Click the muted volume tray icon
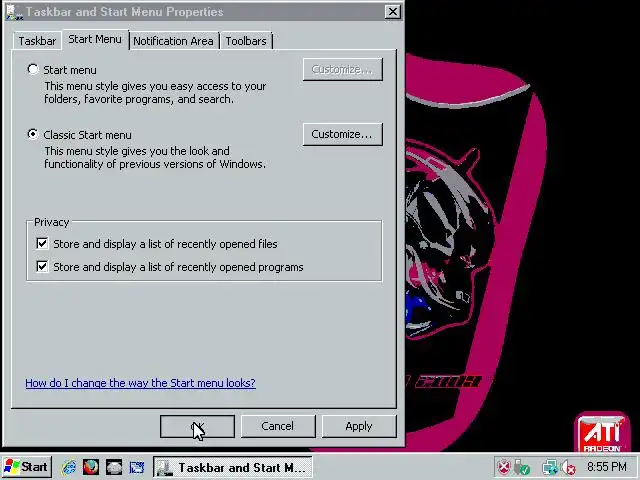The image size is (640, 480). [568, 467]
